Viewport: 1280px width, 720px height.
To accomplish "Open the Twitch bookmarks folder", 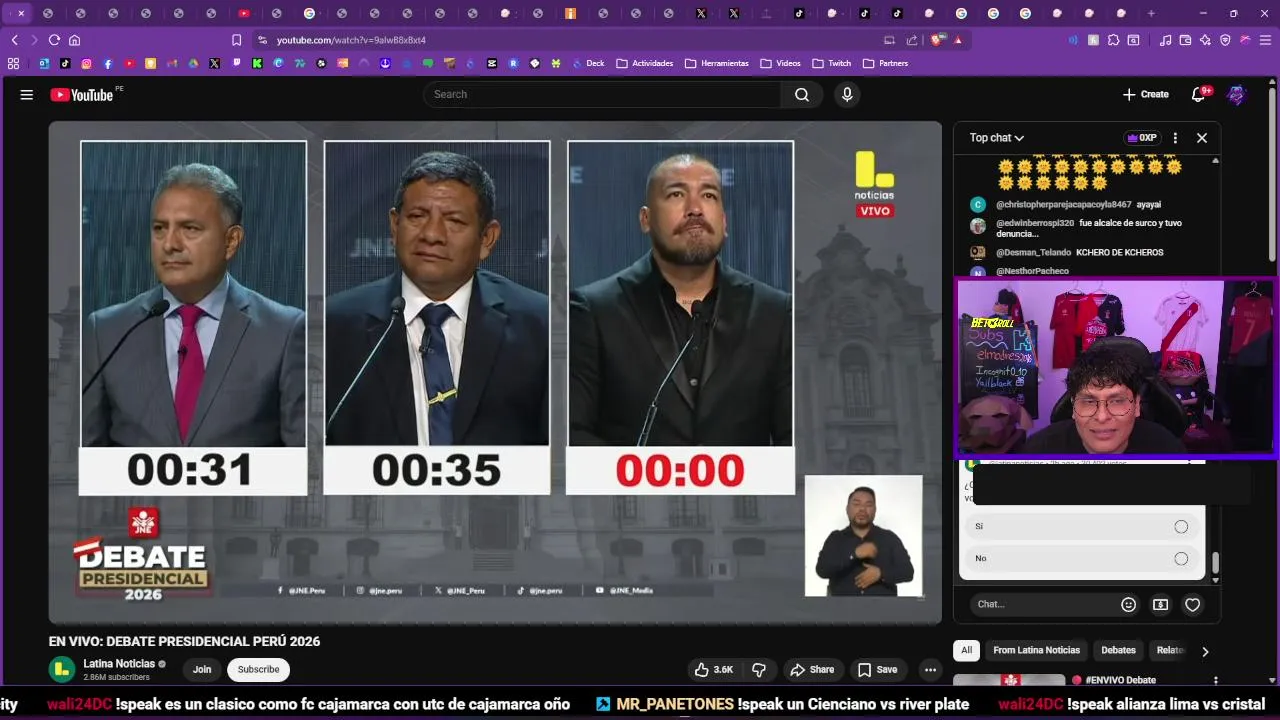I will pyautogui.click(x=832, y=63).
